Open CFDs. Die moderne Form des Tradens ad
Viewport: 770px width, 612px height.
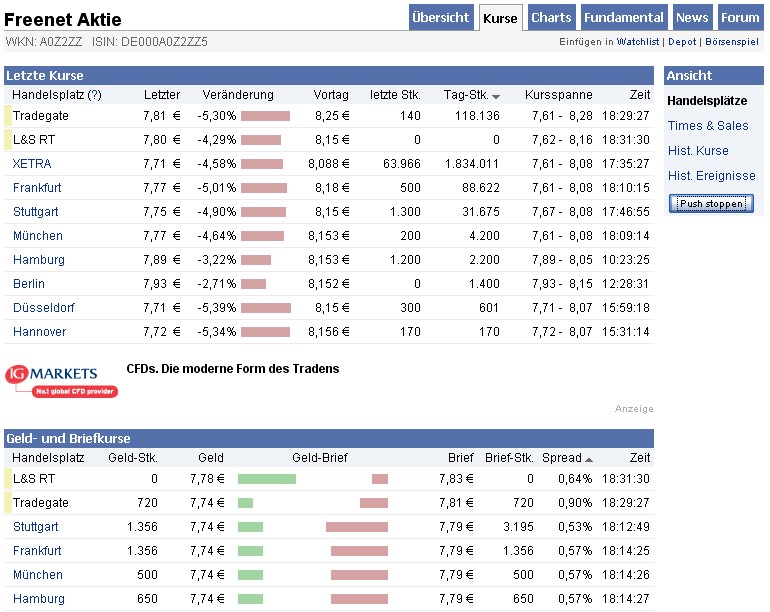coord(233,369)
